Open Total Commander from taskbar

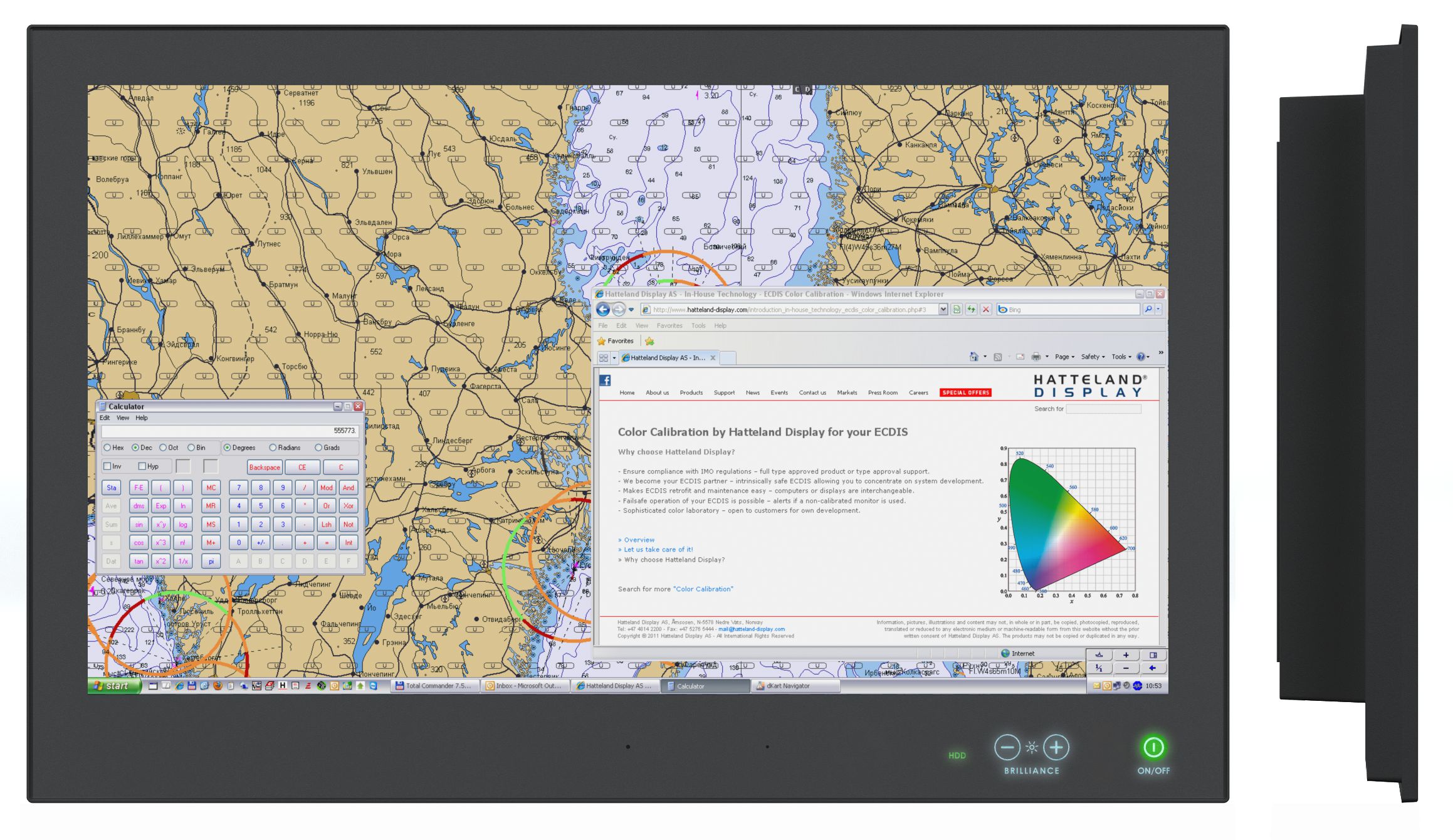pyautogui.click(x=435, y=686)
